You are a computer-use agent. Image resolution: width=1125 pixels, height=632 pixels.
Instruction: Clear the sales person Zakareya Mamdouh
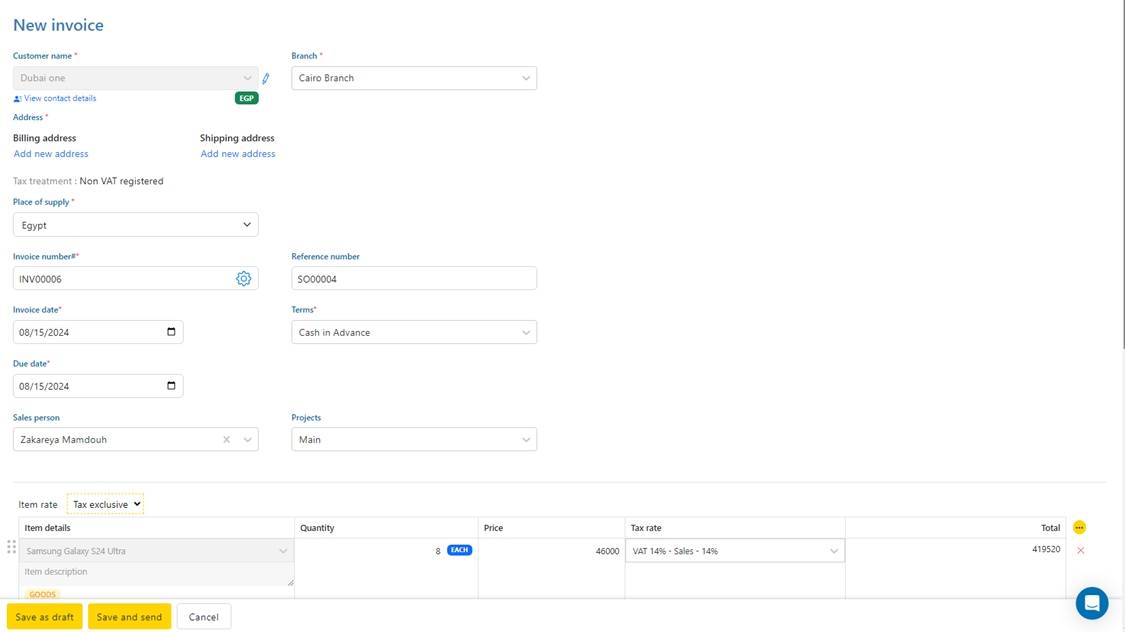tap(226, 440)
